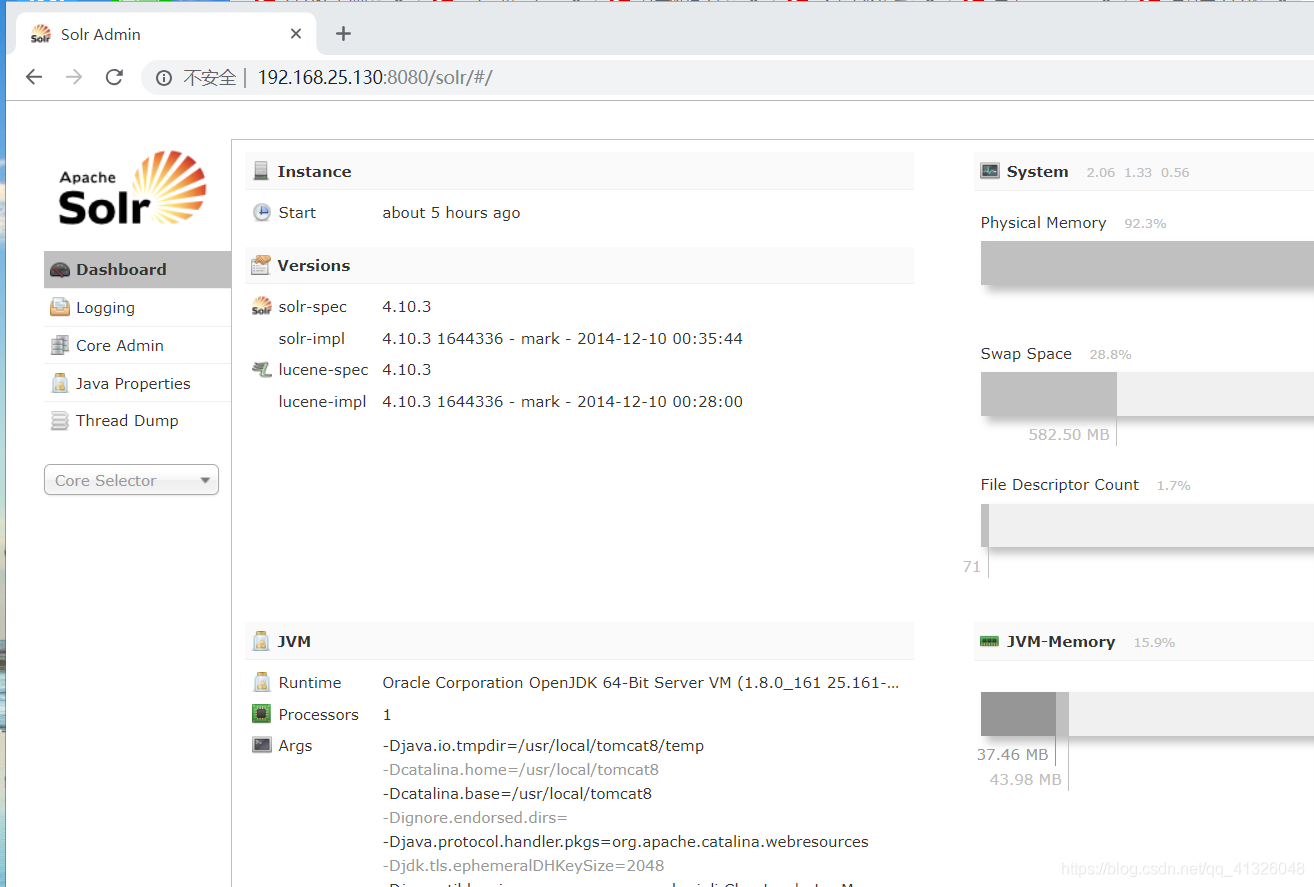Viewport: 1314px width, 887px height.
Task: Click the 43.98 MB JVM memory value
Action: click(x=1025, y=779)
